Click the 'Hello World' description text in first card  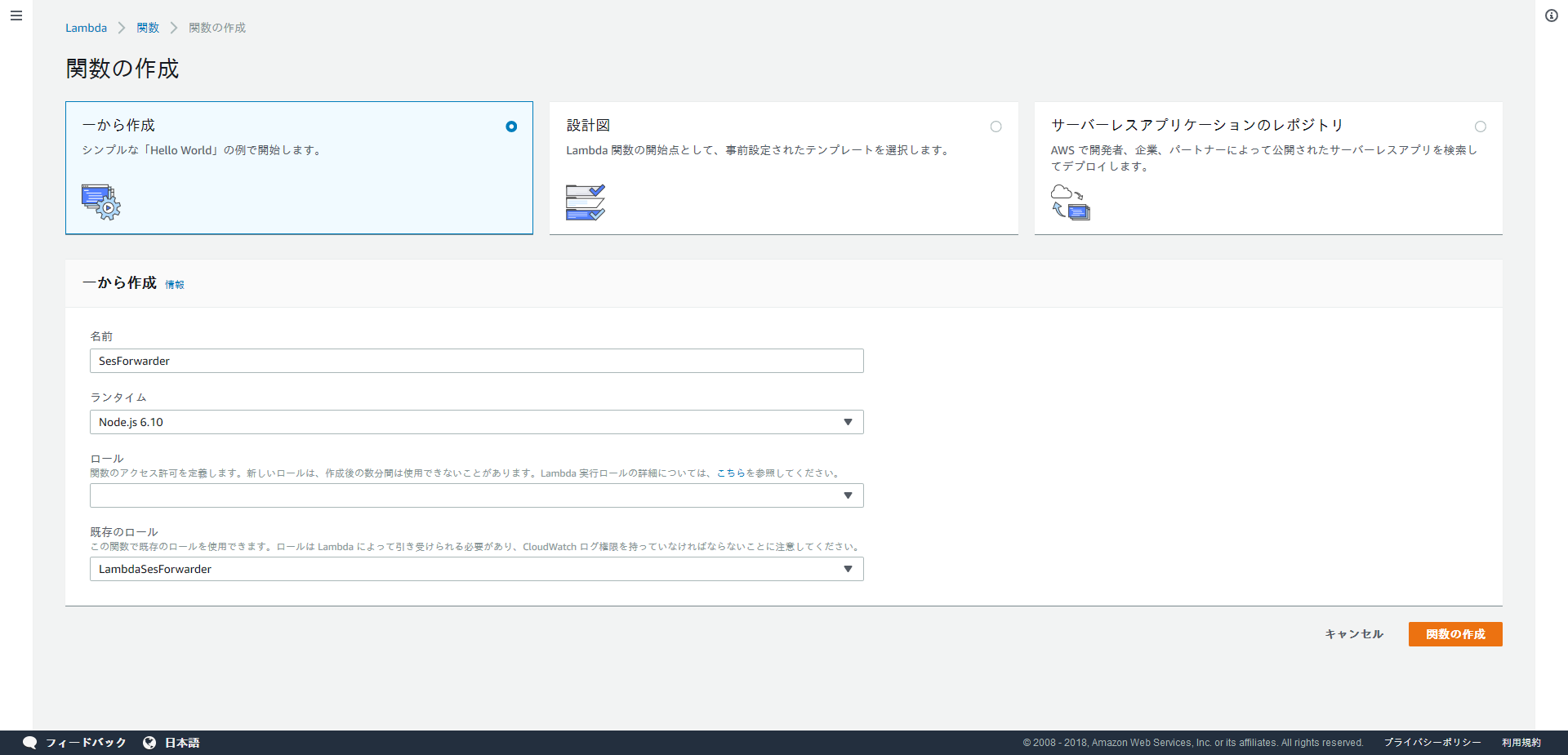point(203,150)
